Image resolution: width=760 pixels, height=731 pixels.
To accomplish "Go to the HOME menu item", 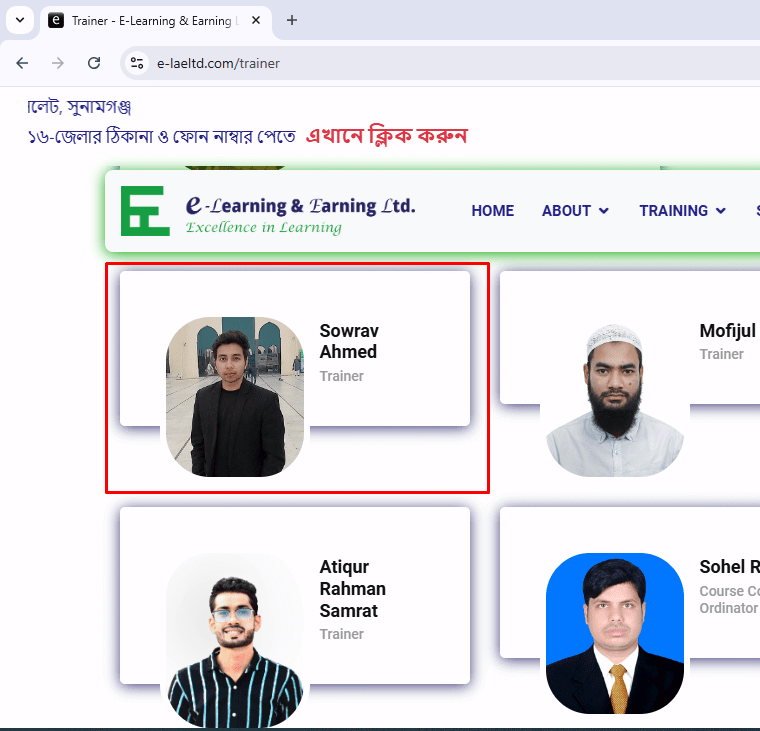I will click(492, 211).
